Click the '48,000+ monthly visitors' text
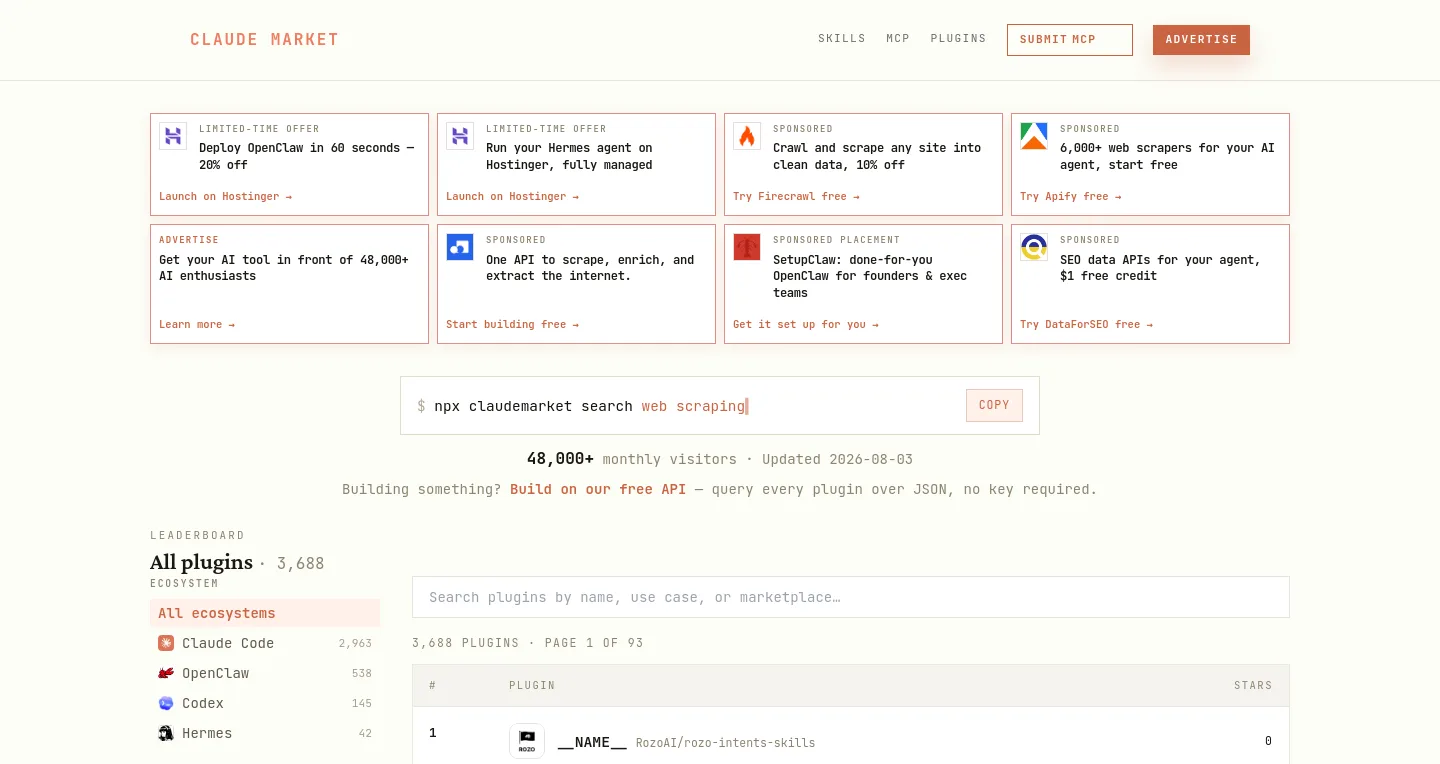 click(x=632, y=459)
